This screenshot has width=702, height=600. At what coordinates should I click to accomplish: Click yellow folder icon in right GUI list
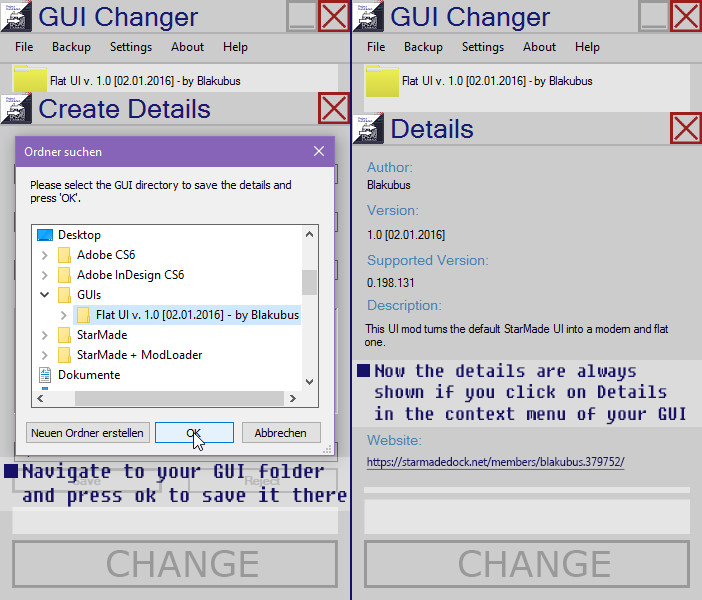[x=382, y=81]
